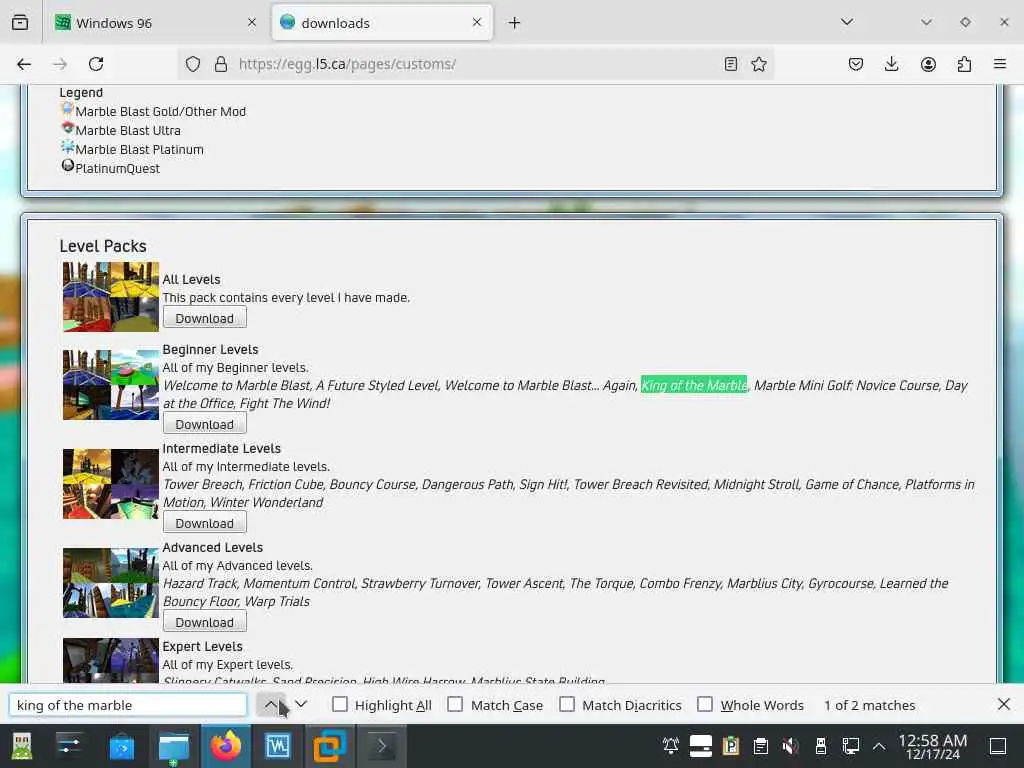Expand hidden system tray icons
This screenshot has height=768, width=1024.
click(879, 746)
